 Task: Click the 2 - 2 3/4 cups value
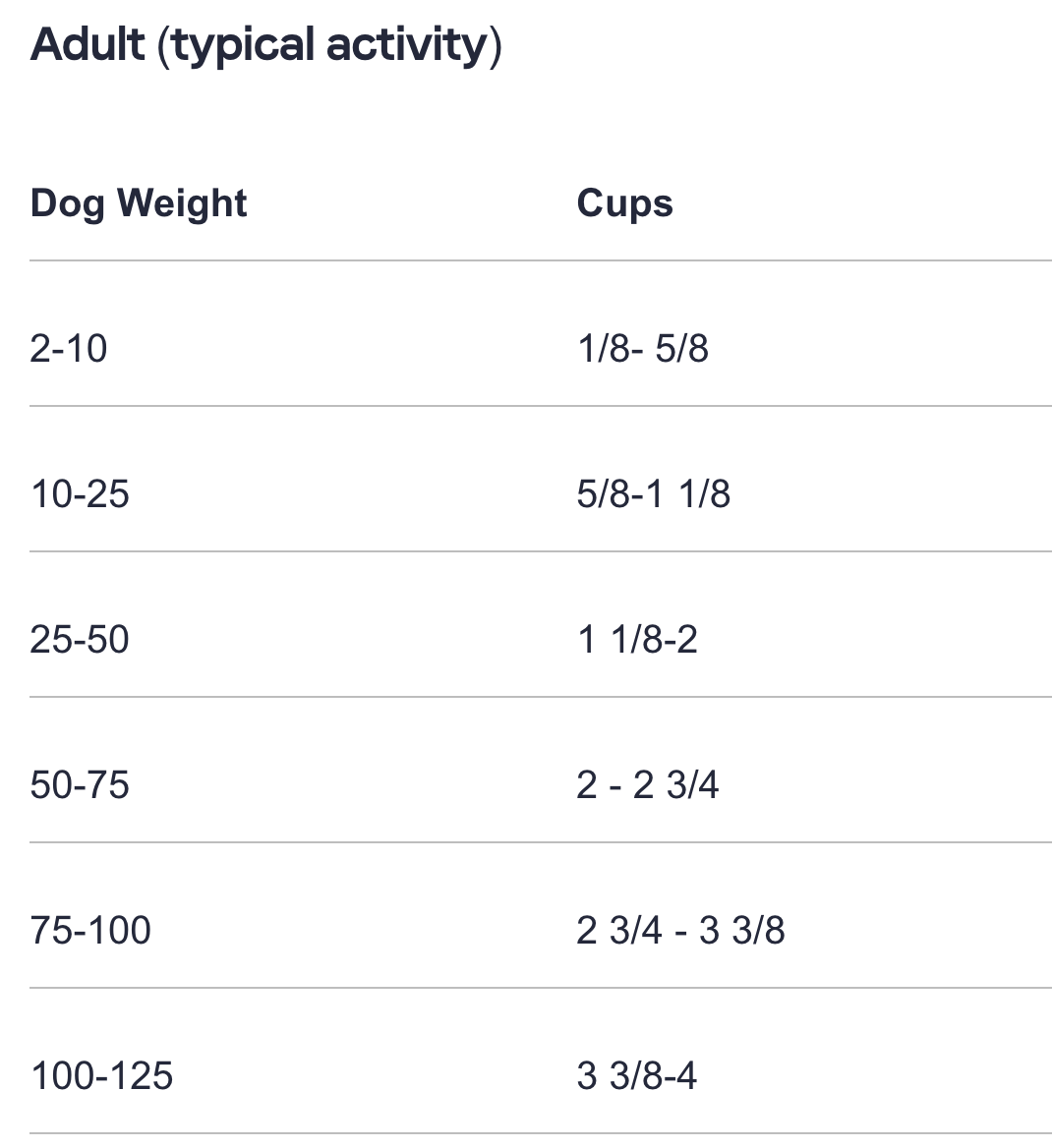647,785
